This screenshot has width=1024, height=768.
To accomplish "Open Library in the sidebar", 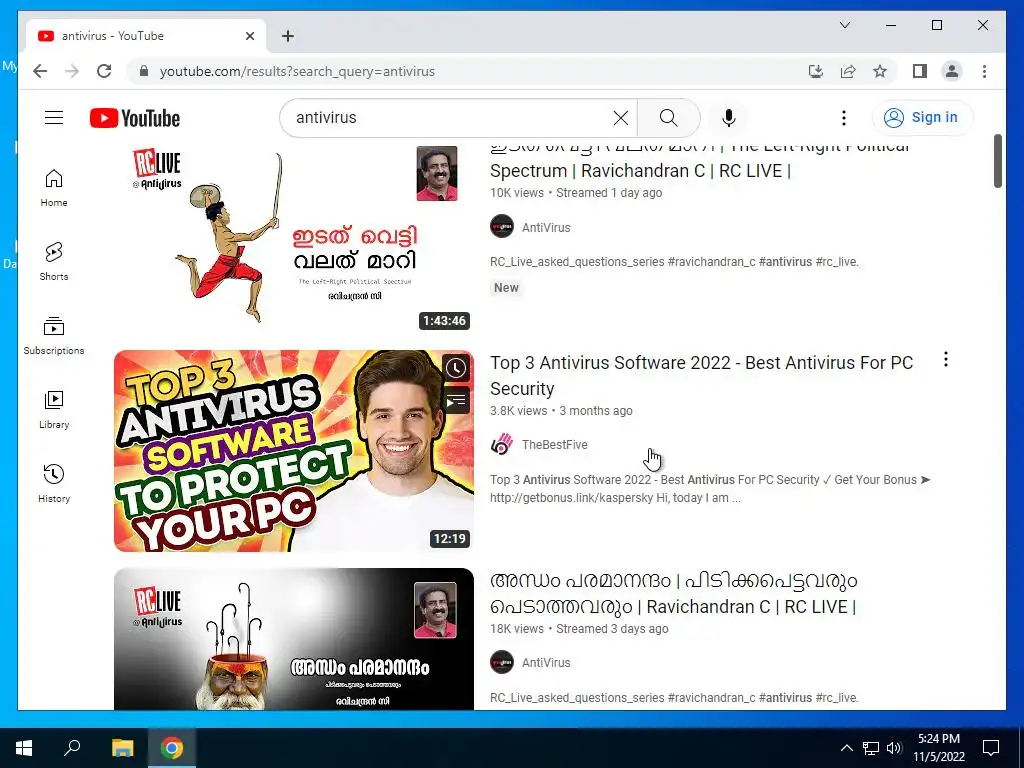I will click(54, 410).
